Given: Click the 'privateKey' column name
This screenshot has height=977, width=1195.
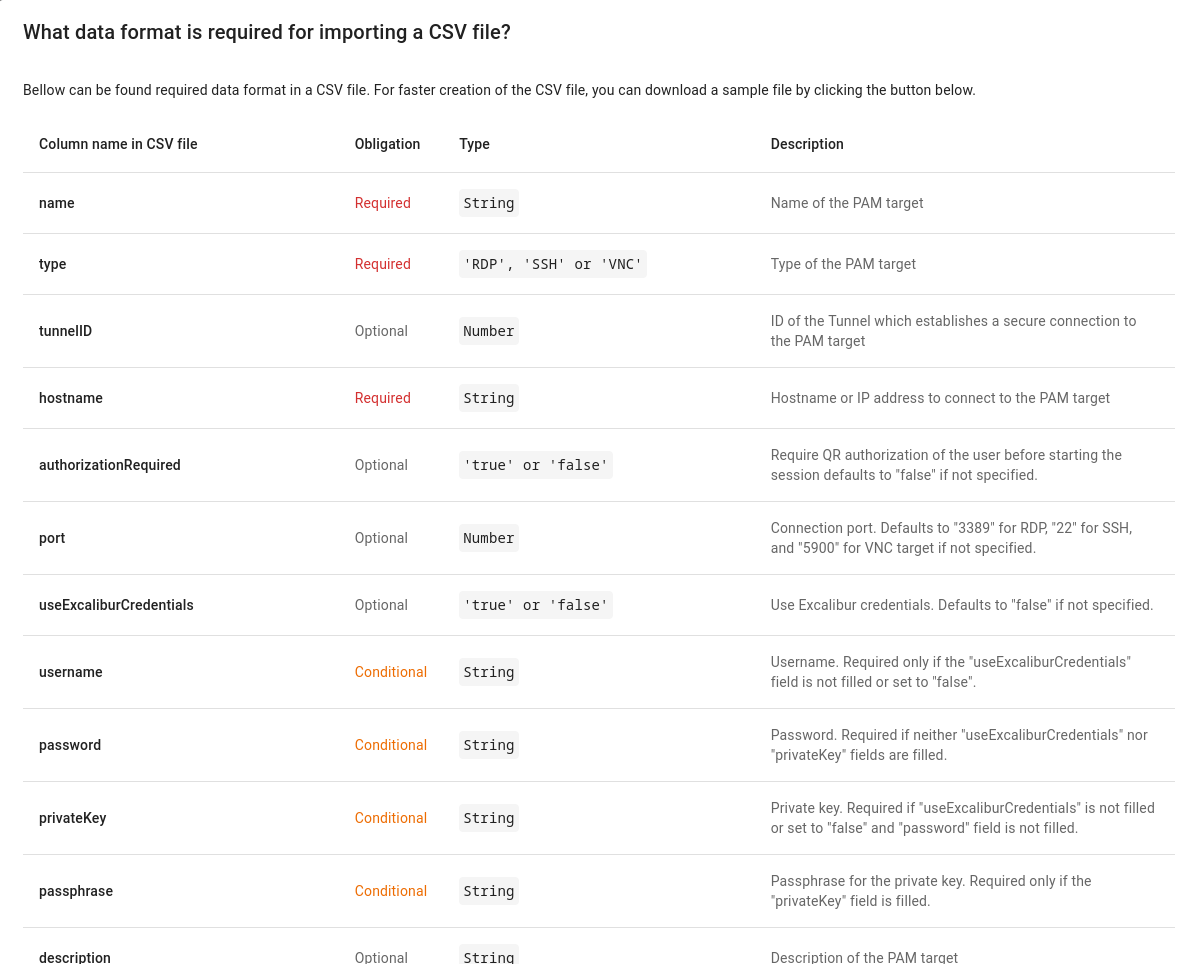Looking at the screenshot, I should click(73, 818).
